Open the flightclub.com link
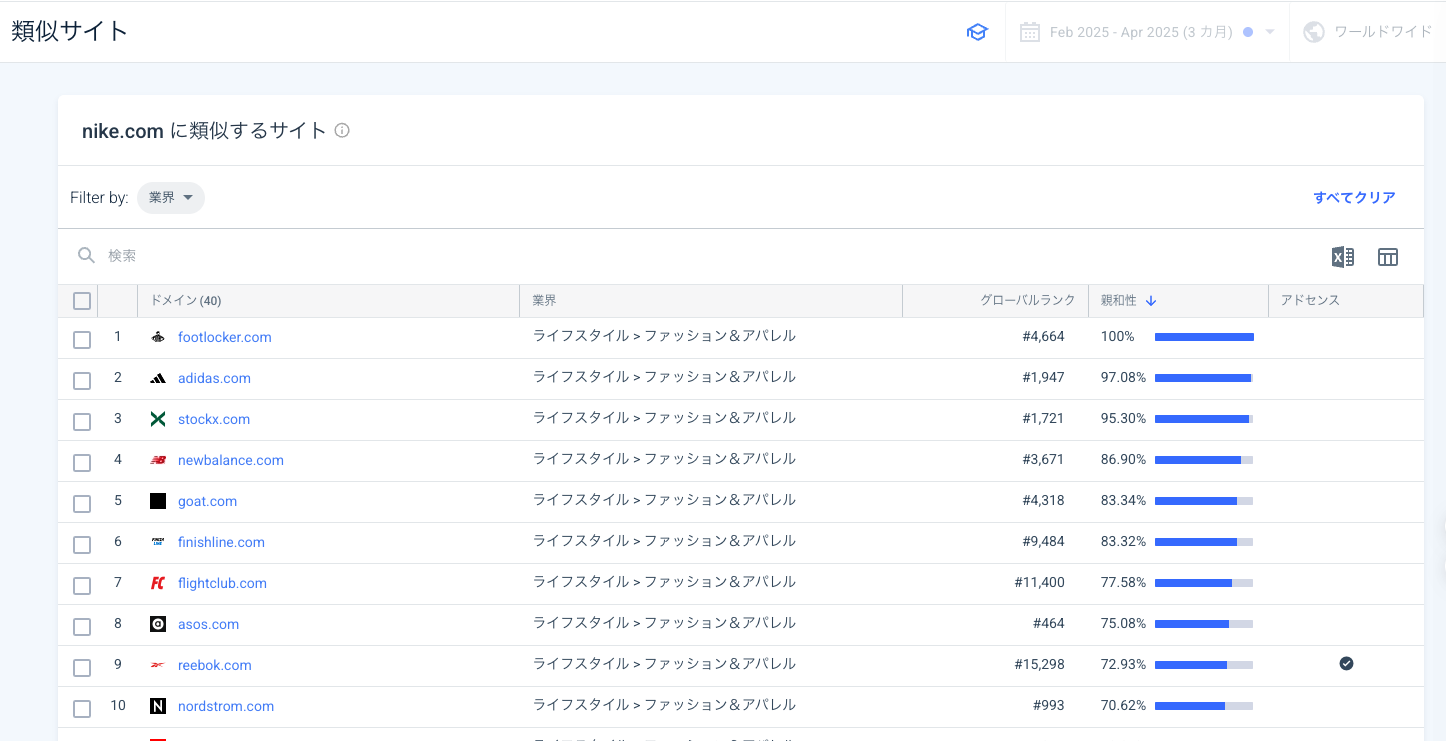 coord(222,583)
